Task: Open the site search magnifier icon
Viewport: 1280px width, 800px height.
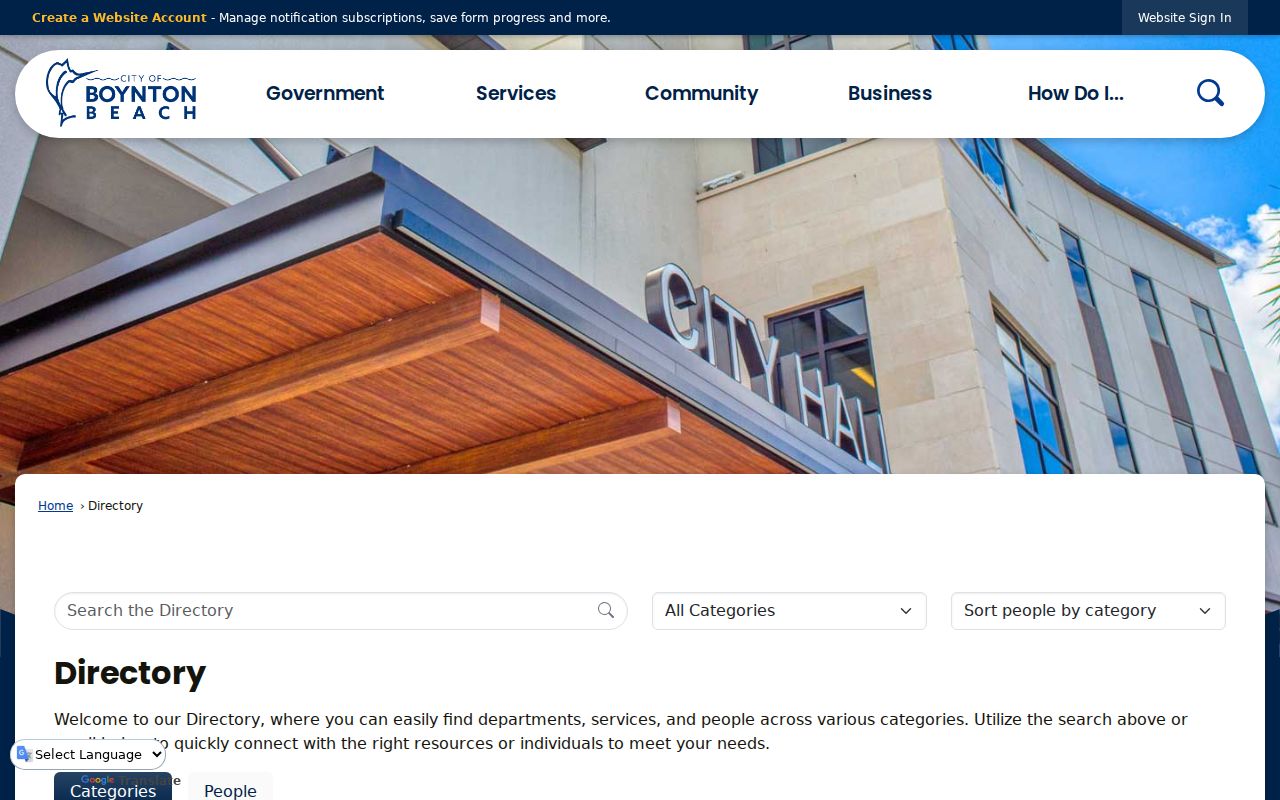Action: pos(1210,93)
